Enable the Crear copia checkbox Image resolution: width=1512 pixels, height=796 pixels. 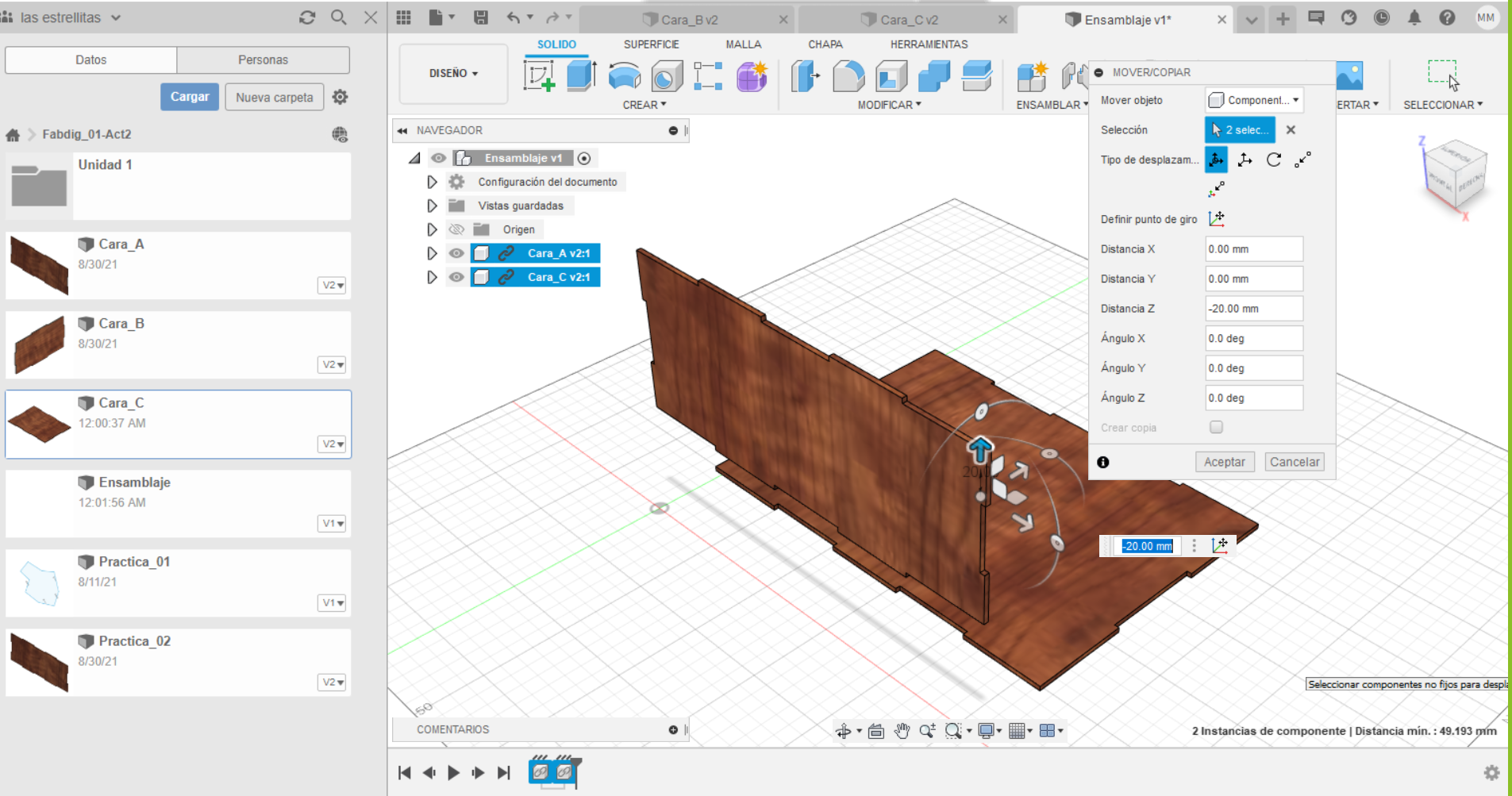click(1216, 427)
